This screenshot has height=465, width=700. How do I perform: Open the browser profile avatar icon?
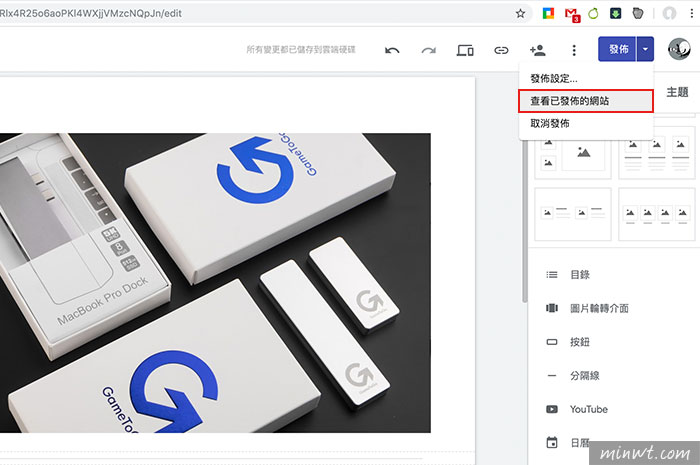(669, 13)
